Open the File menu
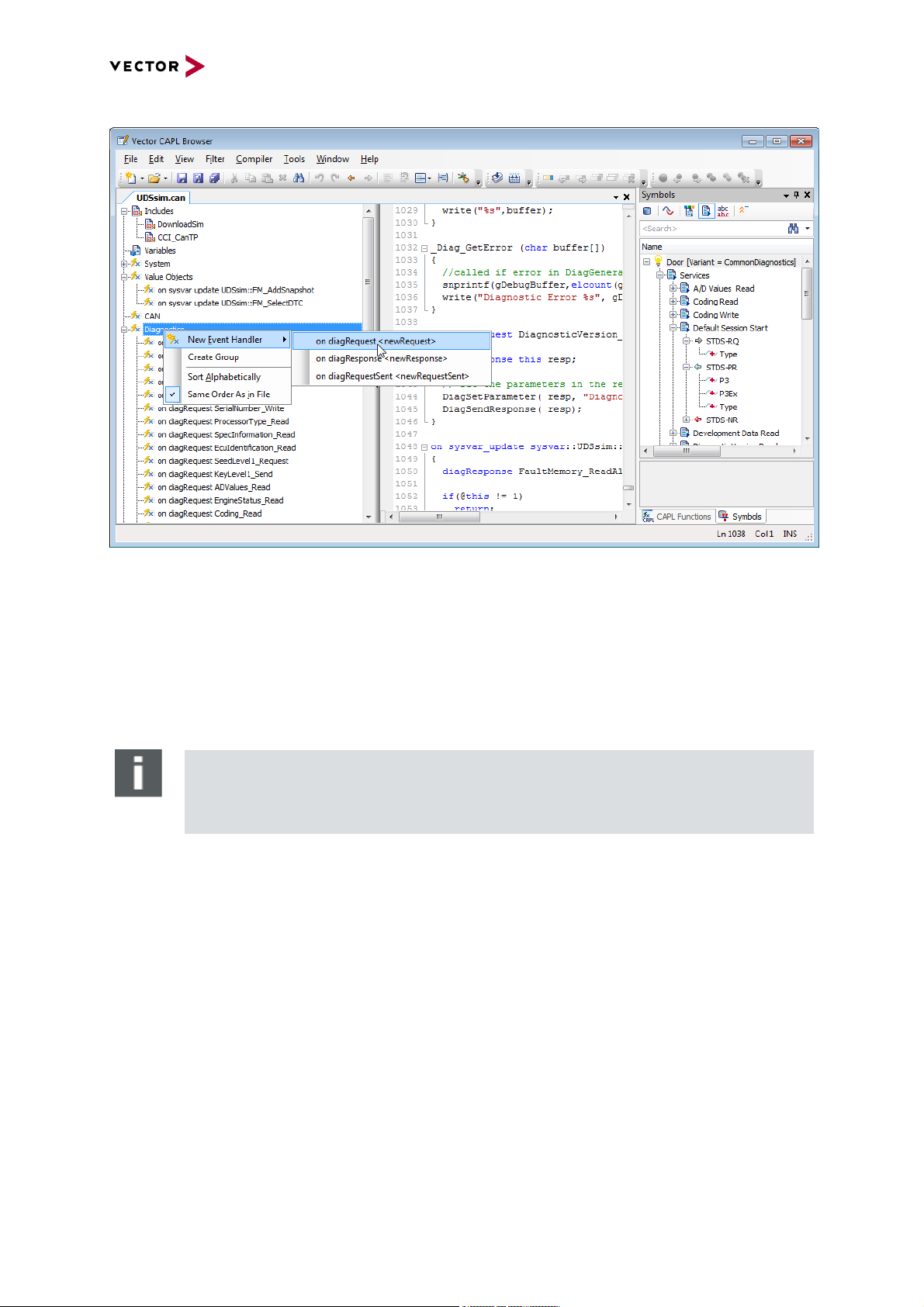Viewport: 924px width, 1307px height. click(130, 159)
